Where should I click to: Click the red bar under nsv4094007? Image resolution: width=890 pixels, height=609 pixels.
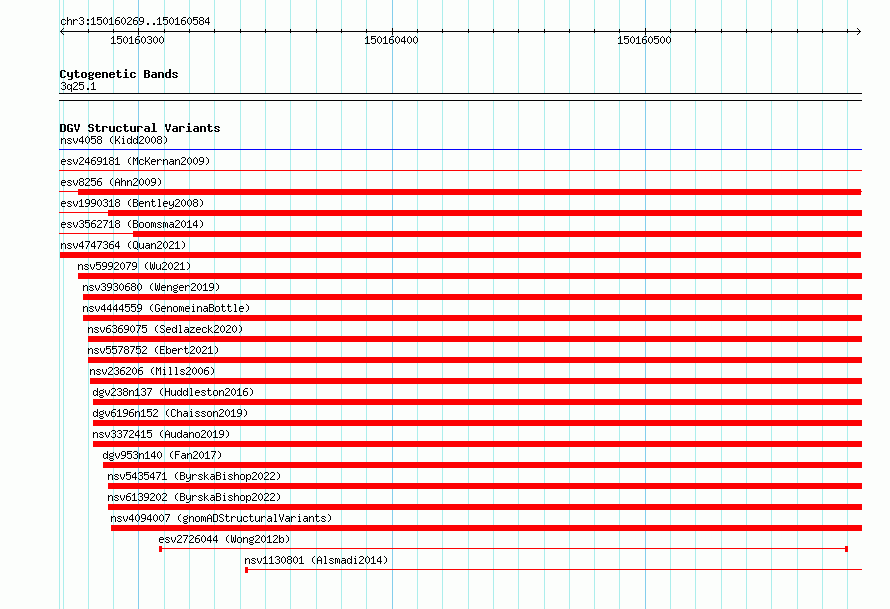click(486, 528)
